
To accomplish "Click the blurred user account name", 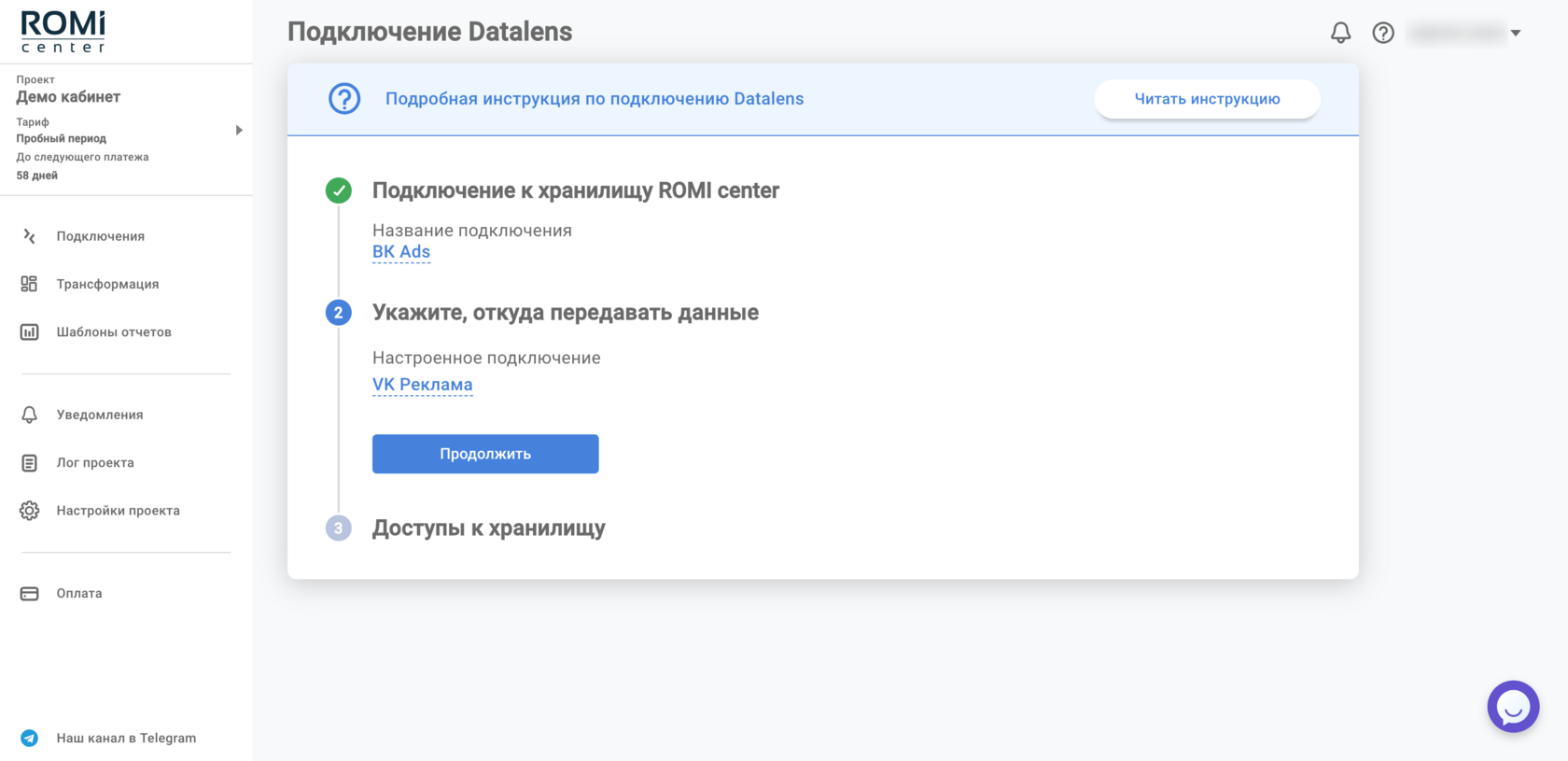I will 1456,33.
